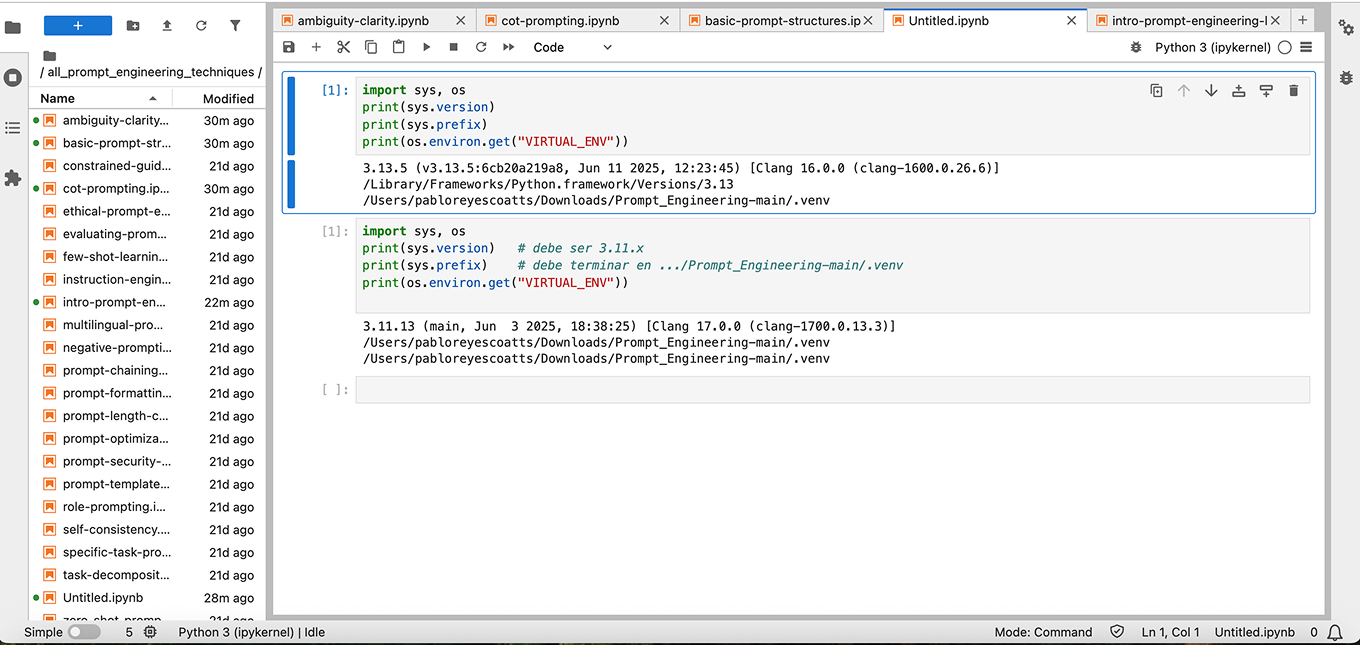Viewport: 1360px width, 645px height.
Task: Insert a cell below with plus icon
Action: click(316, 47)
